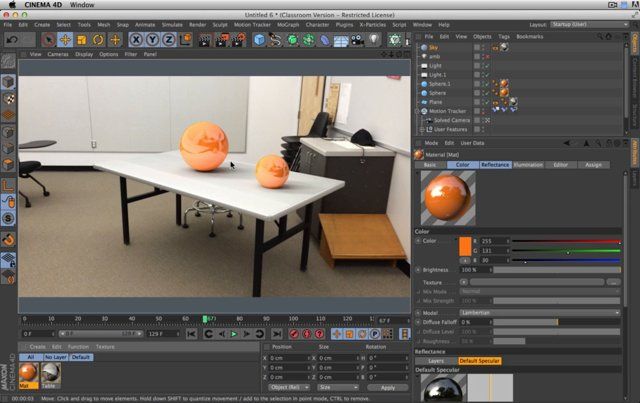640x403 pixels.
Task: Add a Camera object
Action: (357, 40)
